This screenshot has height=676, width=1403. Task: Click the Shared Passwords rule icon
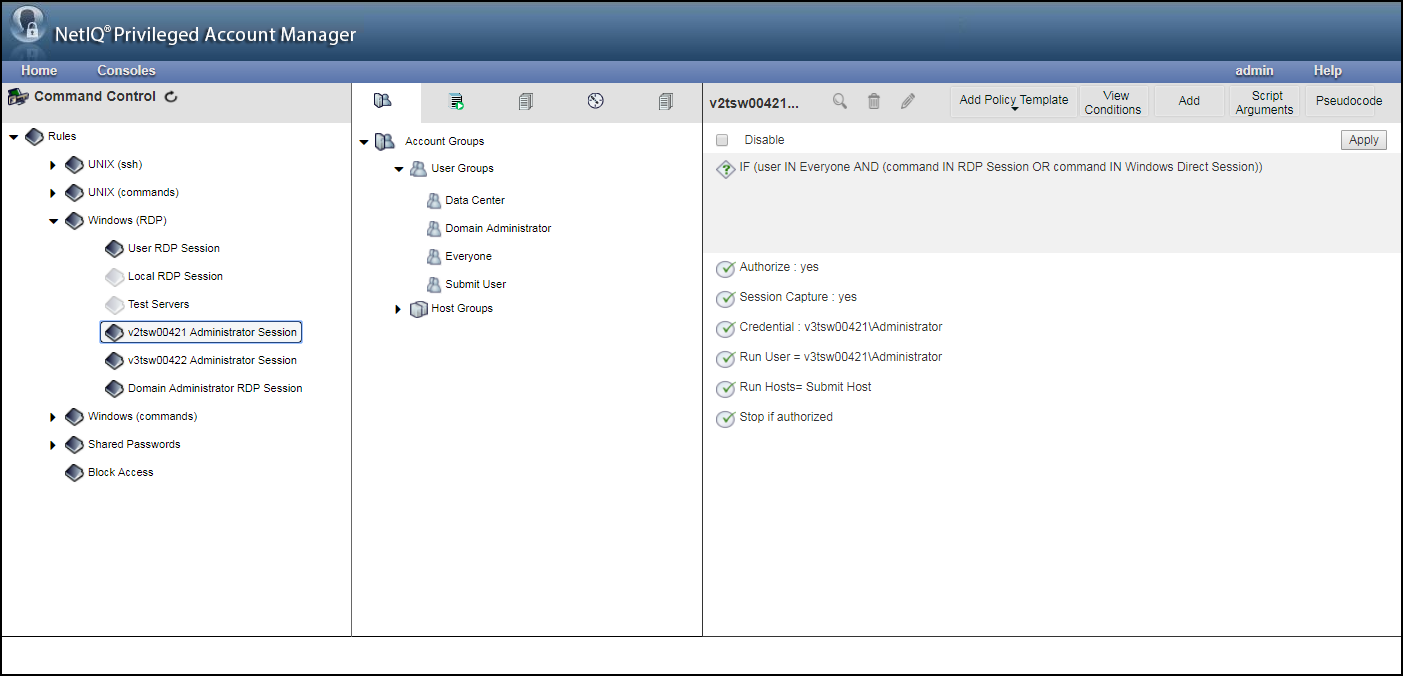74,444
